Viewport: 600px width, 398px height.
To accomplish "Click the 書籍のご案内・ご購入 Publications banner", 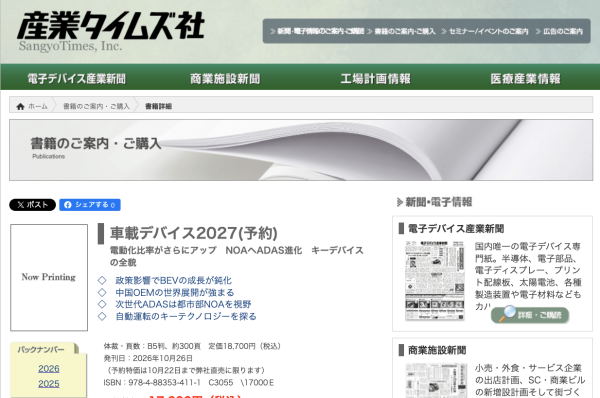I will [301, 150].
